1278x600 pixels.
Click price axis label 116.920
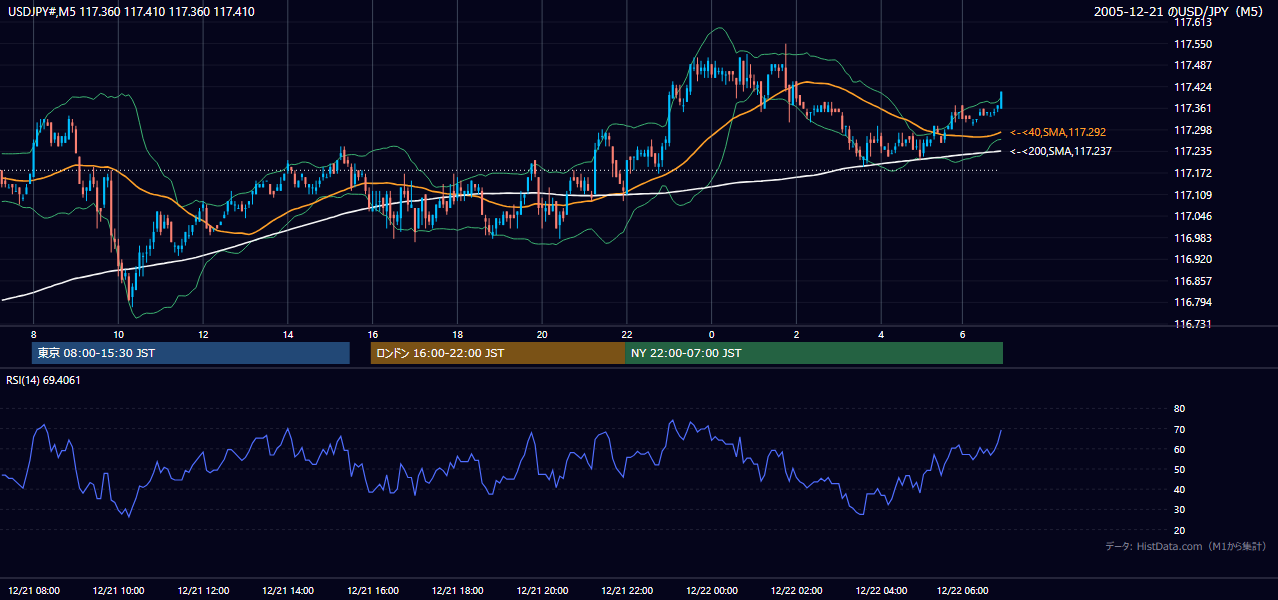click(1191, 259)
